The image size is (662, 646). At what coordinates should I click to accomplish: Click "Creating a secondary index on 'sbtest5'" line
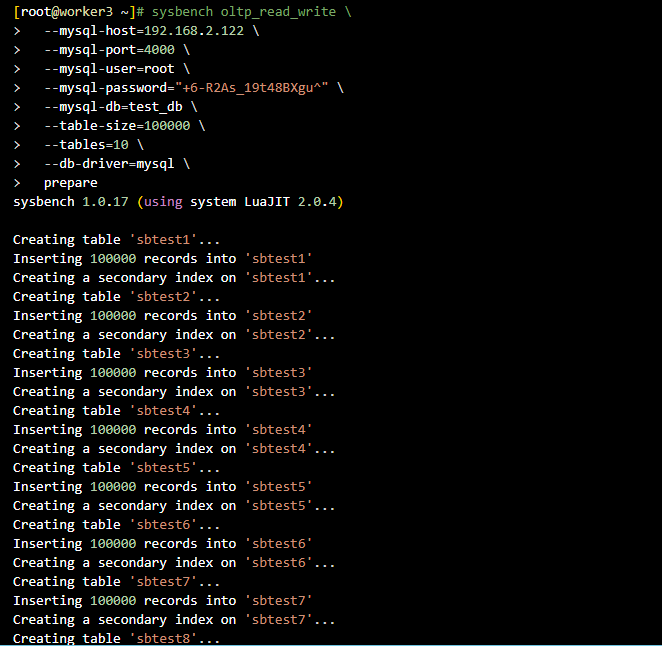(174, 506)
